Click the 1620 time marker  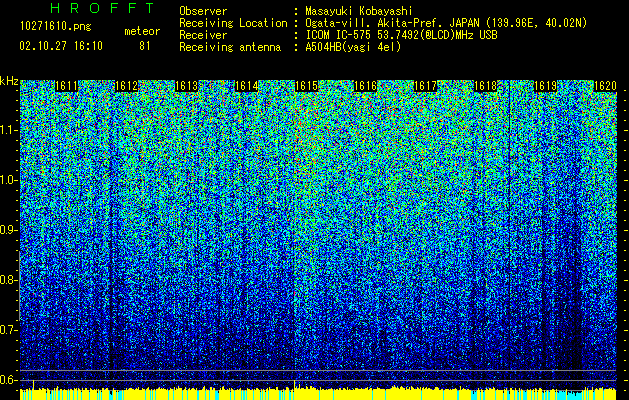click(x=605, y=86)
